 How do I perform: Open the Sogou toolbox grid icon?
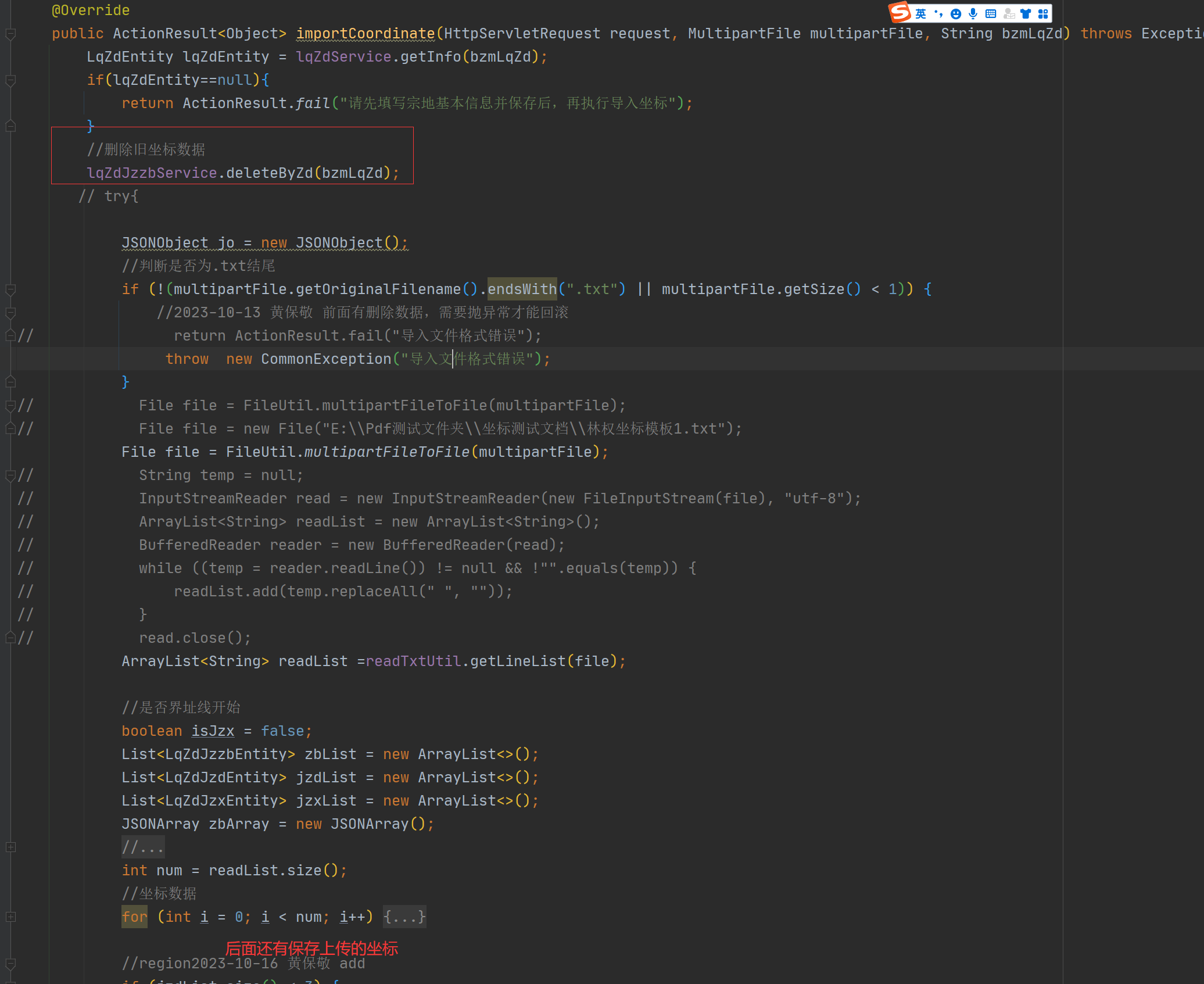[x=1043, y=14]
